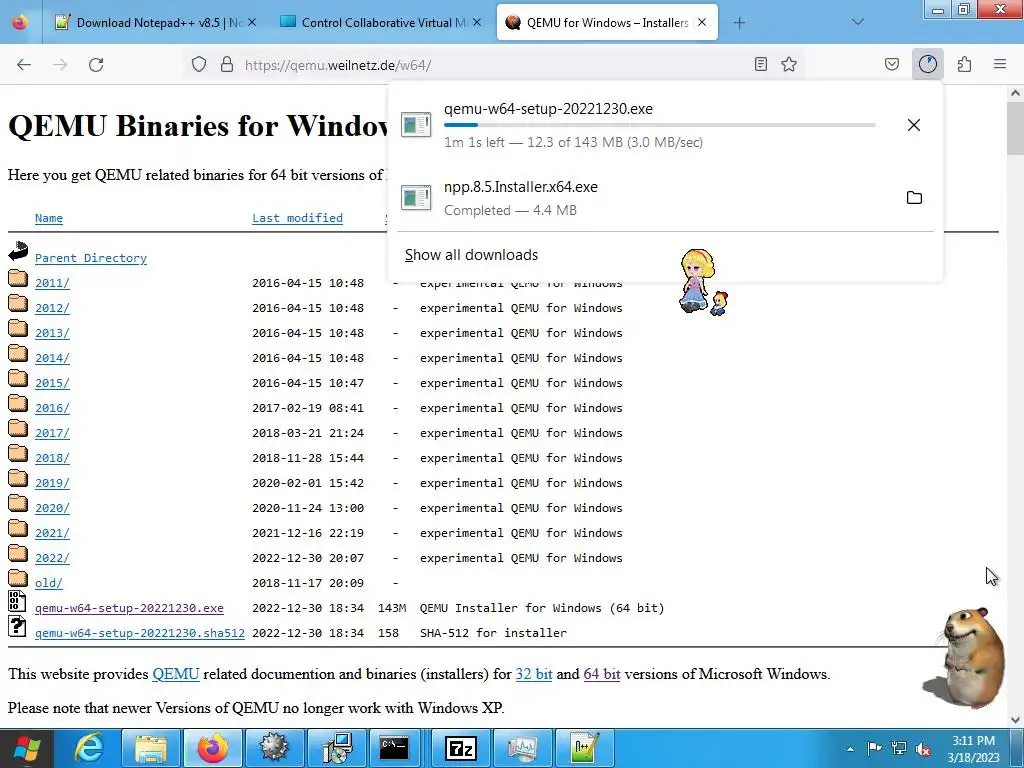1024x768 pixels.
Task: Open the old/ folder link
Action: 49,583
